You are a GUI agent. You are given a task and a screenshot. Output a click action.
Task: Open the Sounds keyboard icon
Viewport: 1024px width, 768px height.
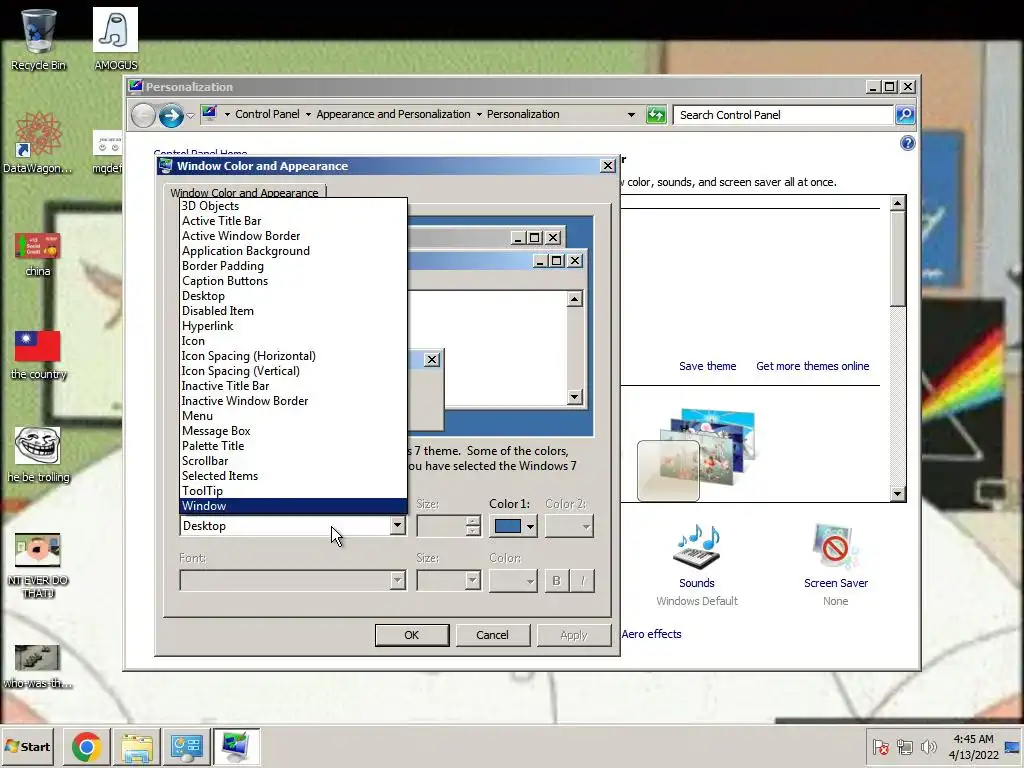pos(697,547)
